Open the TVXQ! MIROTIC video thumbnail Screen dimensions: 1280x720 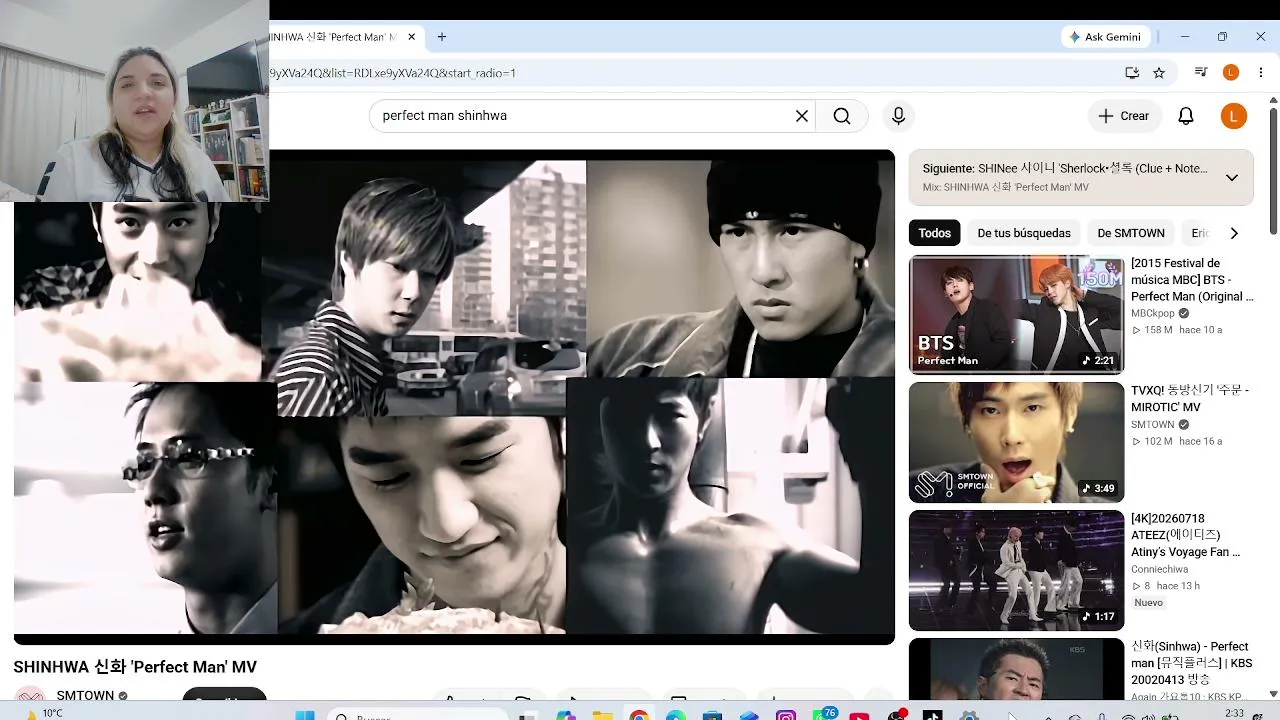pos(1016,442)
